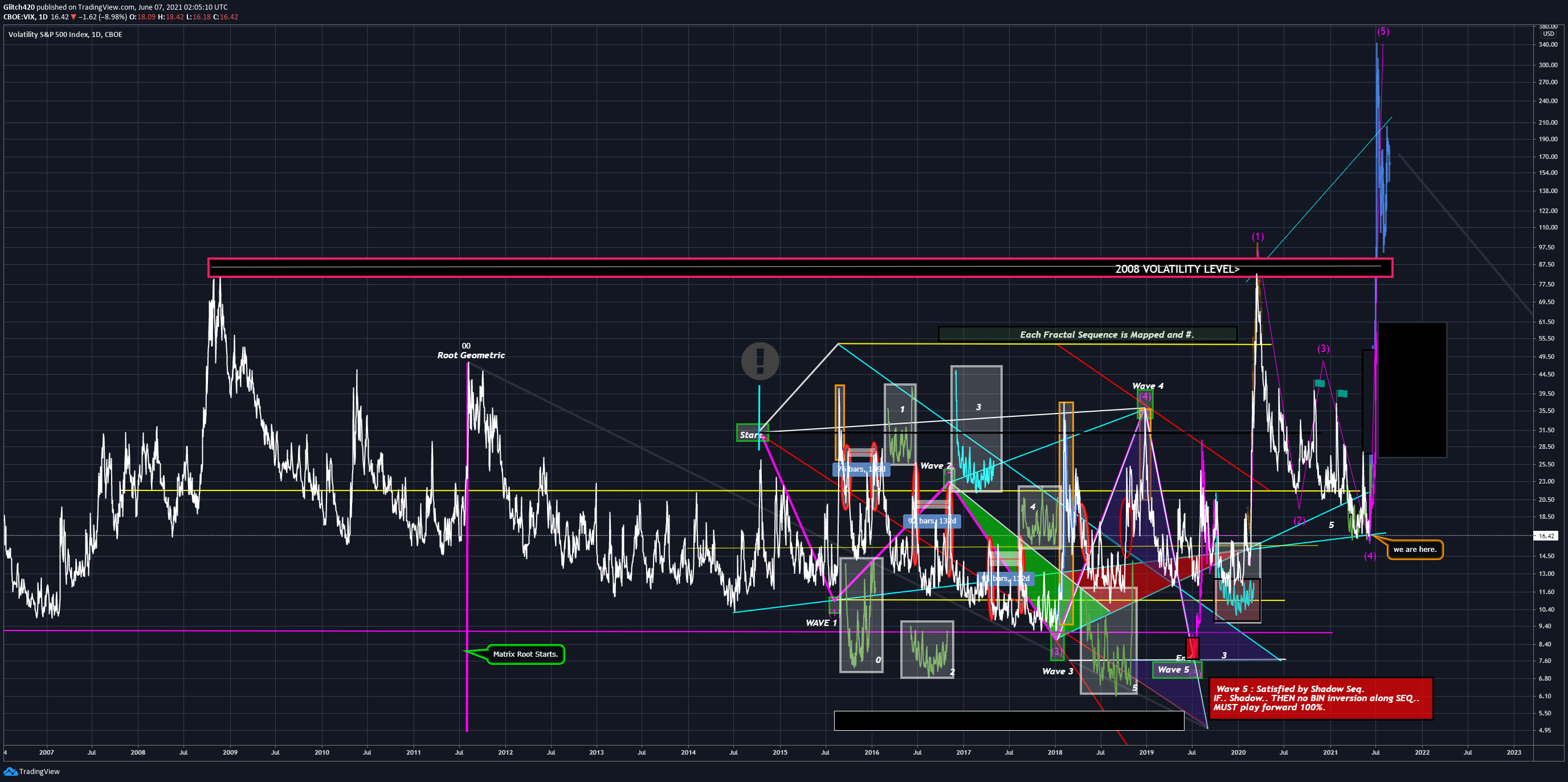The image size is (1568, 782).
Task: Click the 'Wave 4' label
Action: 1148,386
